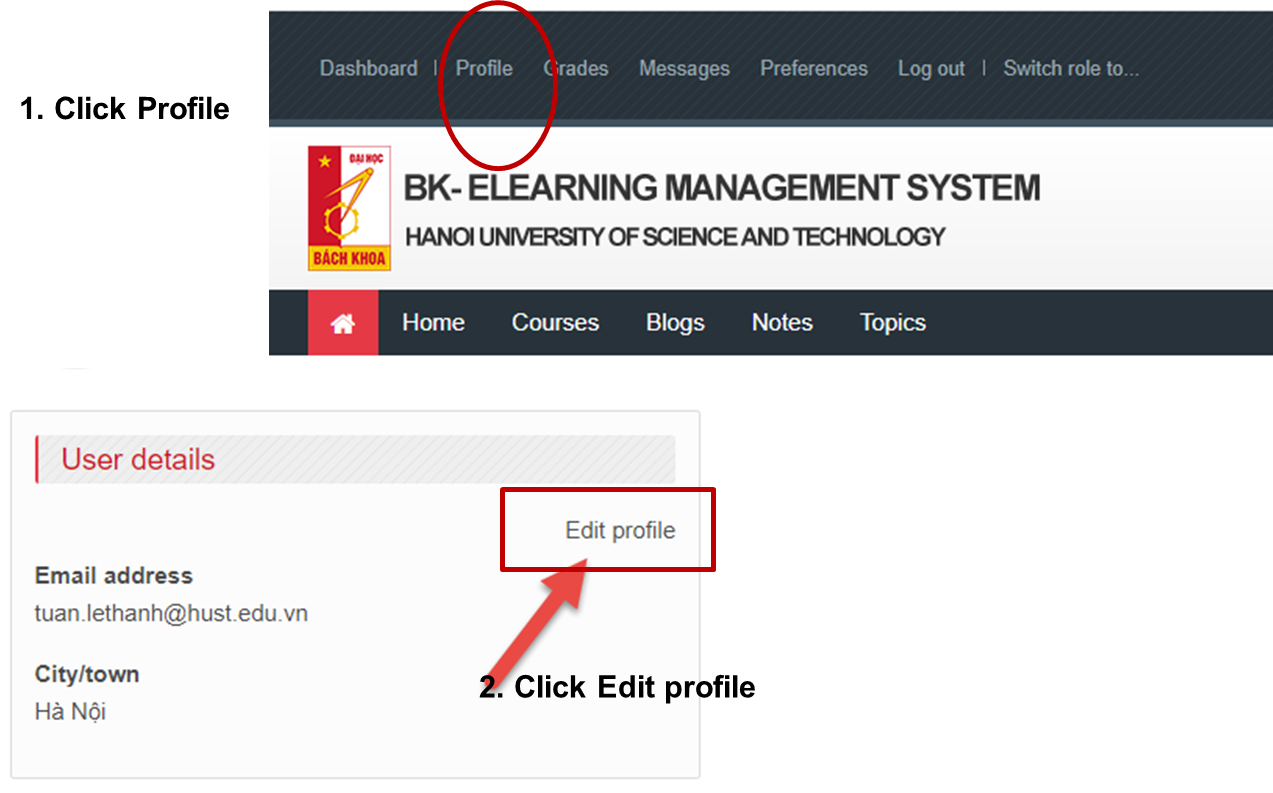1273x793 pixels.
Task: Open the Profile page link
Action: click(484, 69)
